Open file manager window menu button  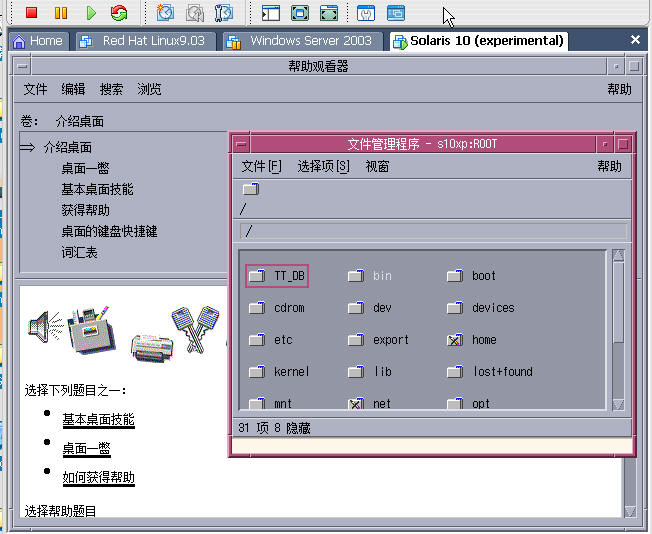tap(242, 144)
